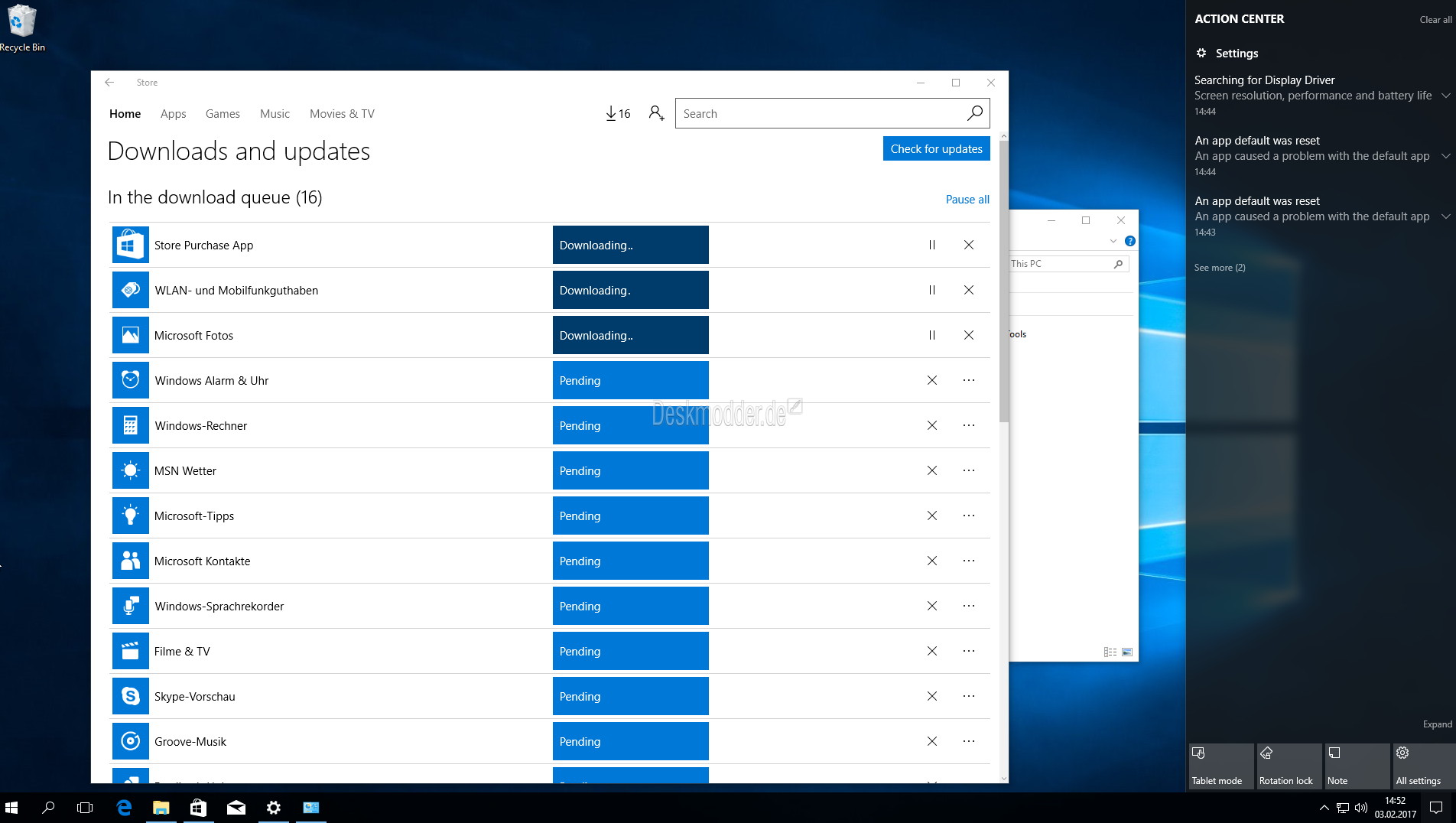Open more options for Groove-Musik
Viewport: 1456px width, 823px height.
(x=969, y=741)
